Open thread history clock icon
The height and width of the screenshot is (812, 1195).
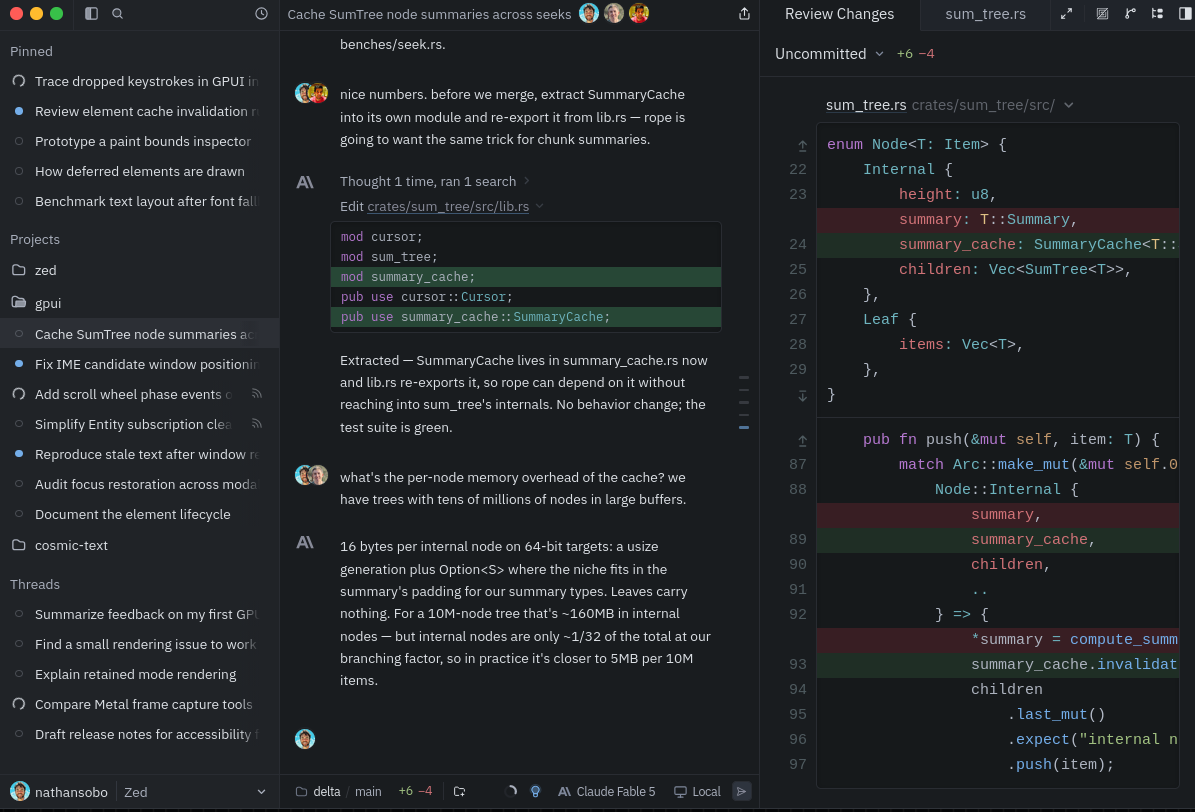(261, 14)
